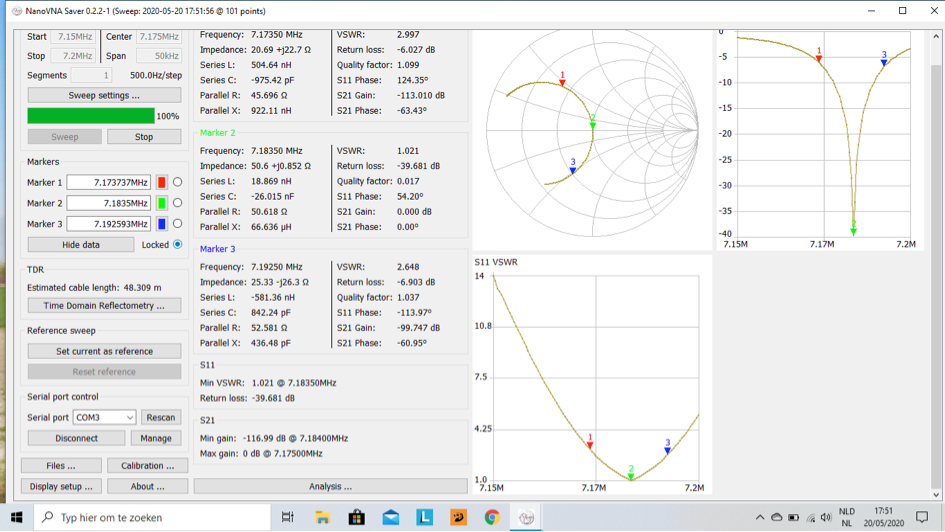Open volume speaker tray icon
Screen dimensions: 945x532
826,518
